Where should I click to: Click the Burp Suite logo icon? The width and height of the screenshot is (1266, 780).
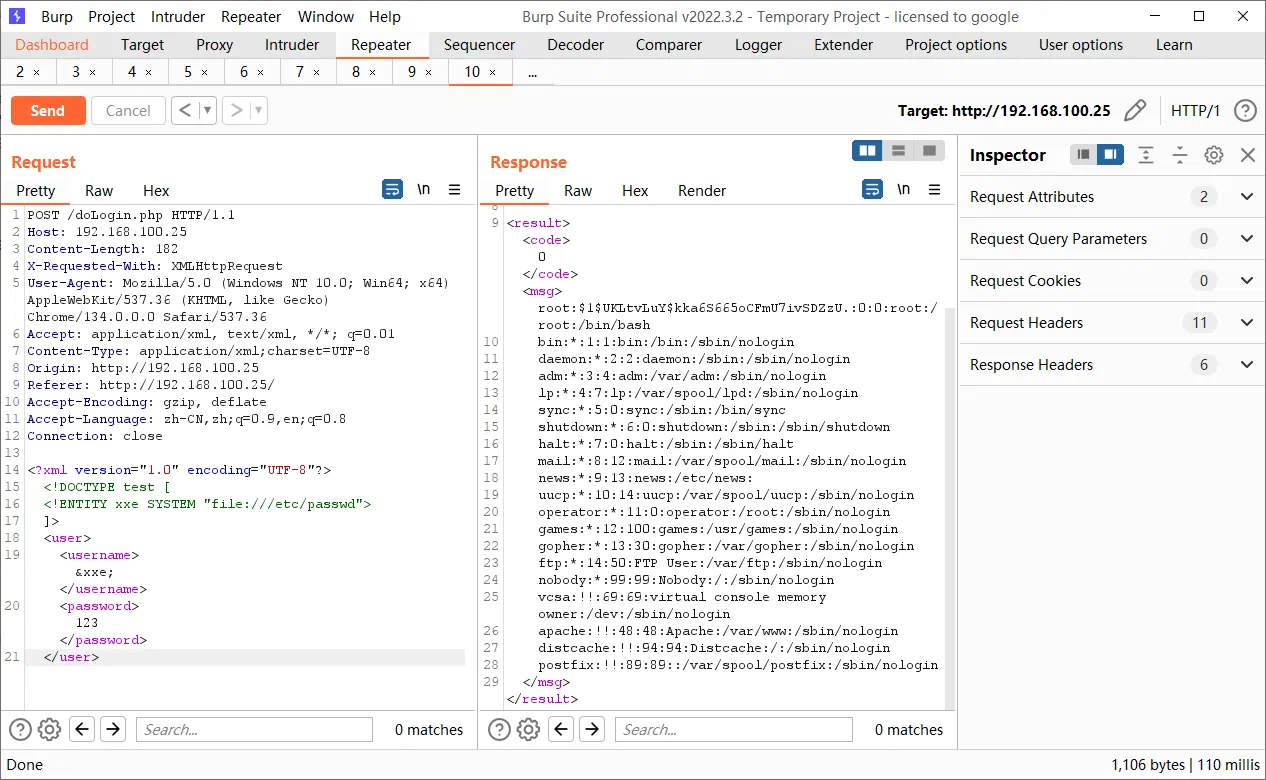(x=16, y=16)
